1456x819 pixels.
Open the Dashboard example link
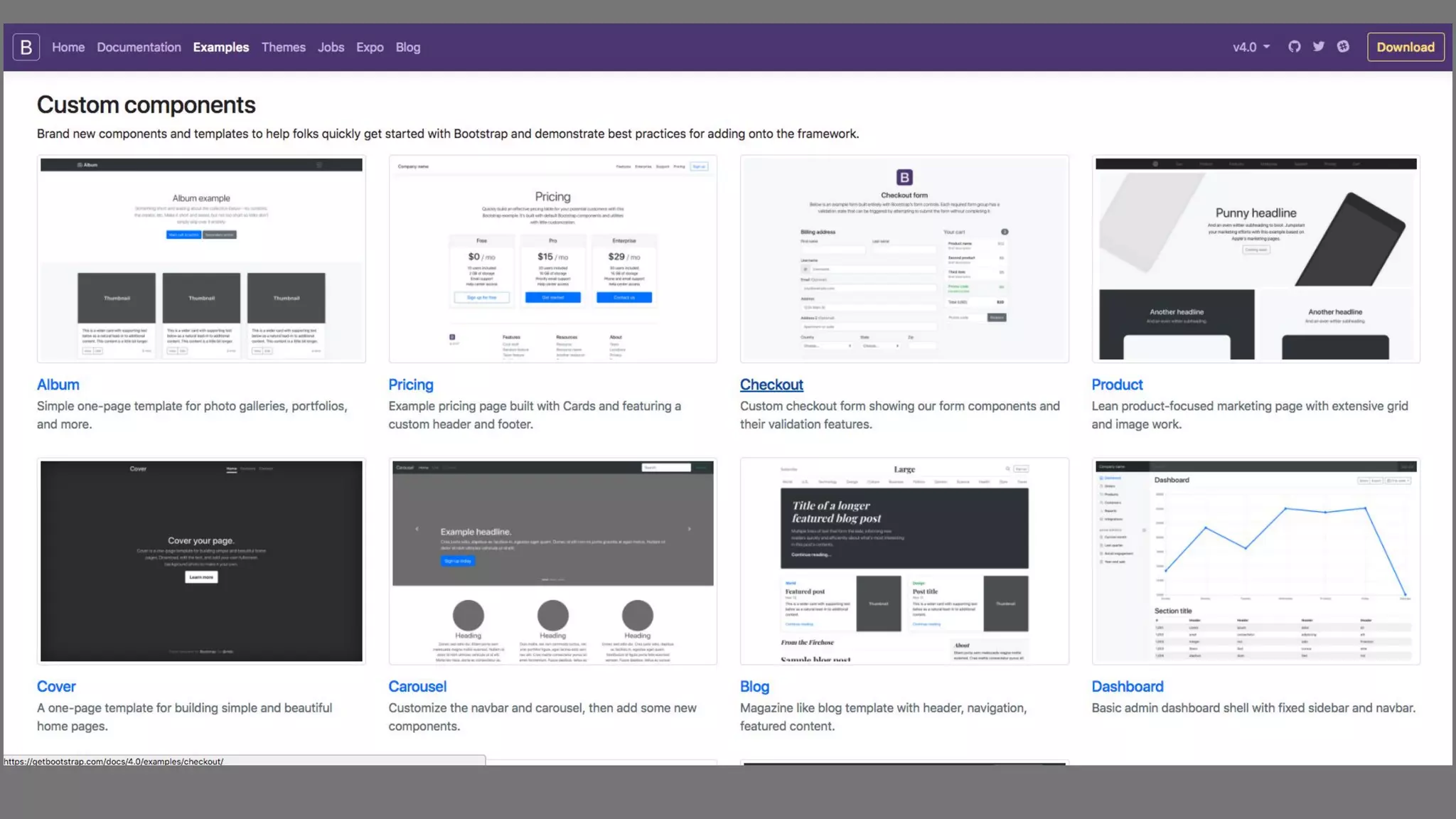click(1128, 687)
